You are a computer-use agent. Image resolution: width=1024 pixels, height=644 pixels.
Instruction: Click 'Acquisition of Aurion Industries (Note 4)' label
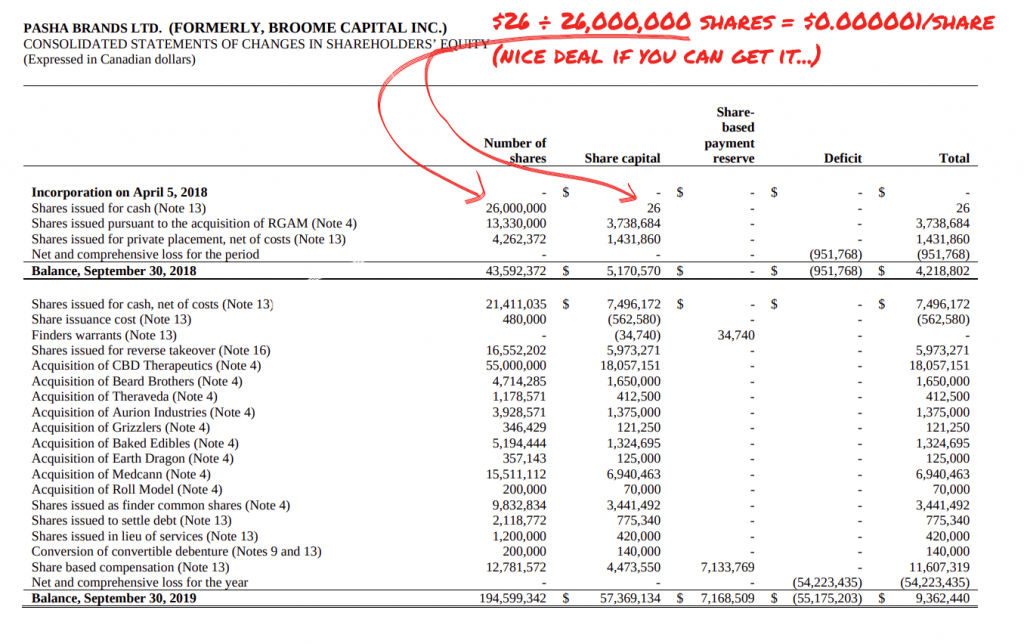tap(143, 412)
